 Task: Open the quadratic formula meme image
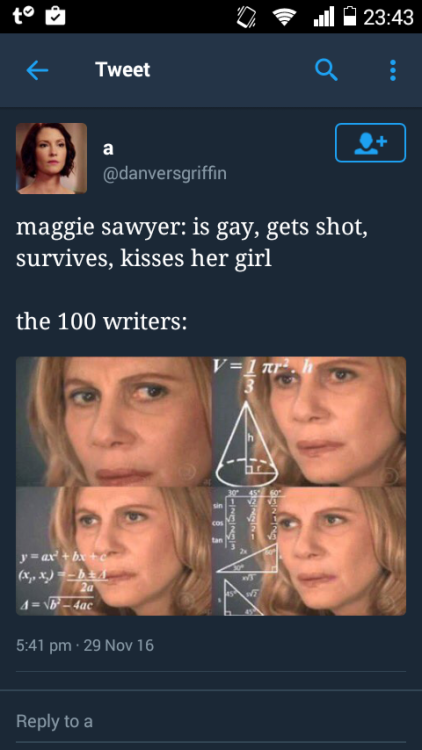pyautogui.click(x=114, y=551)
